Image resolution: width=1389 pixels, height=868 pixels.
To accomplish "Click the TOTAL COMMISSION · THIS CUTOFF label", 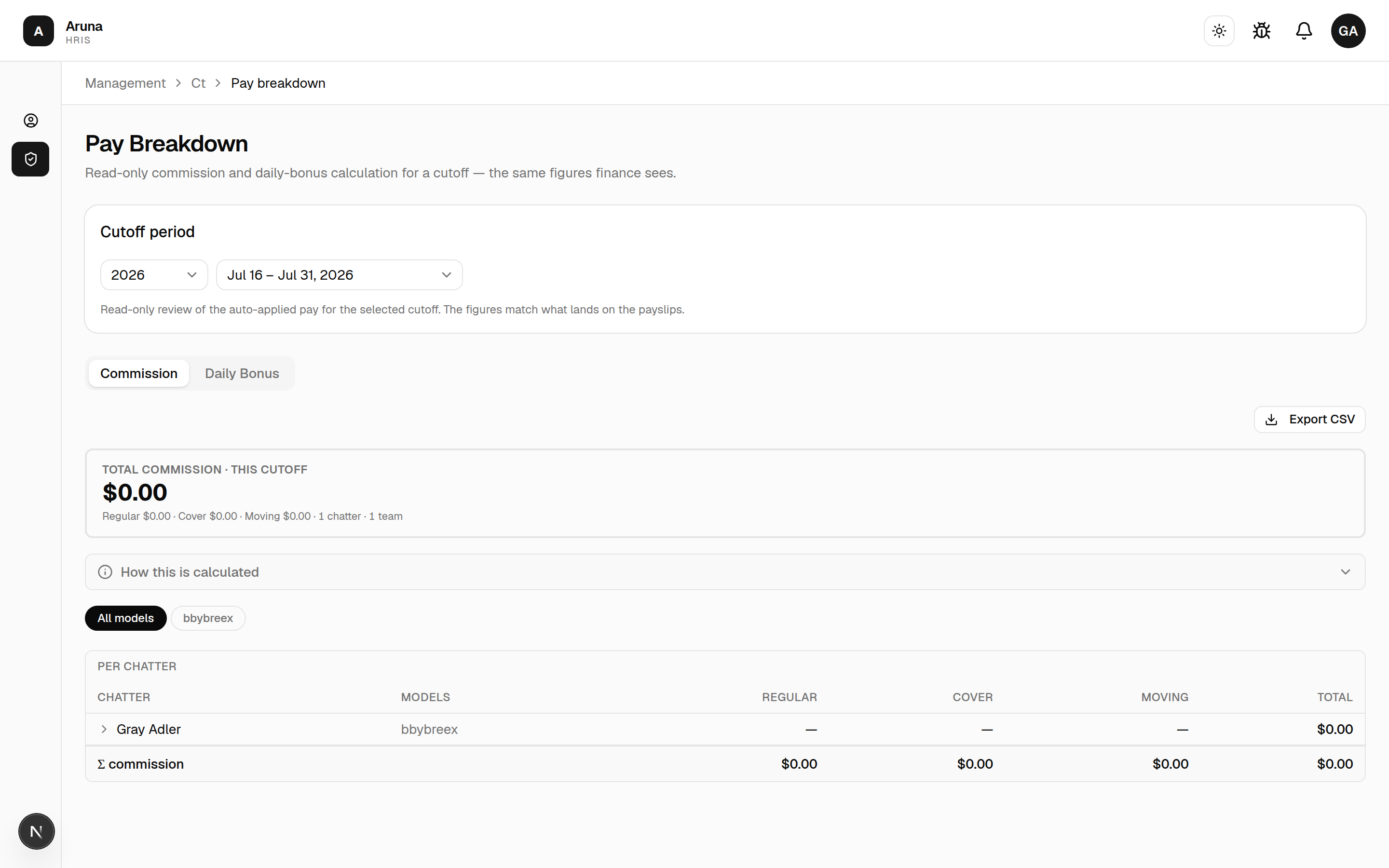I will 205,470.
